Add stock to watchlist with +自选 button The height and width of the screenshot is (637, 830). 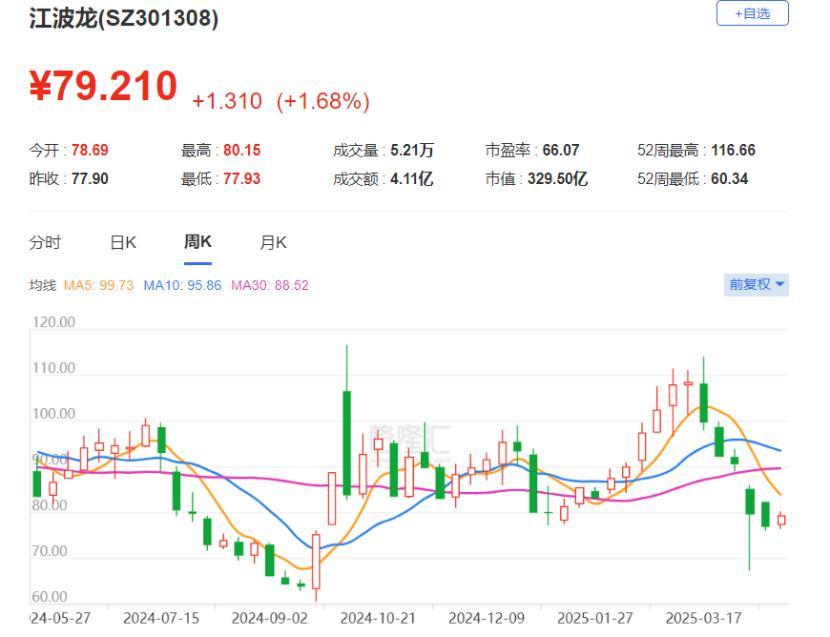click(752, 13)
